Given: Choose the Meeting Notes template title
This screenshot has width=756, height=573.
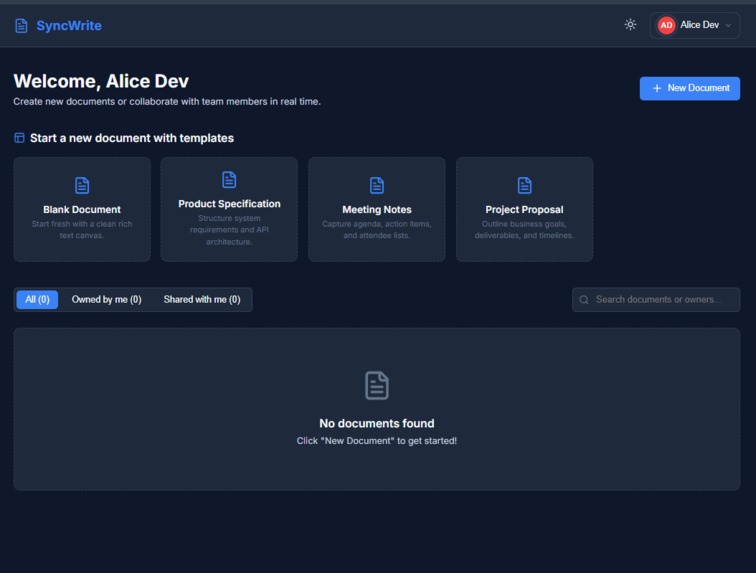Looking at the screenshot, I should [x=377, y=210].
